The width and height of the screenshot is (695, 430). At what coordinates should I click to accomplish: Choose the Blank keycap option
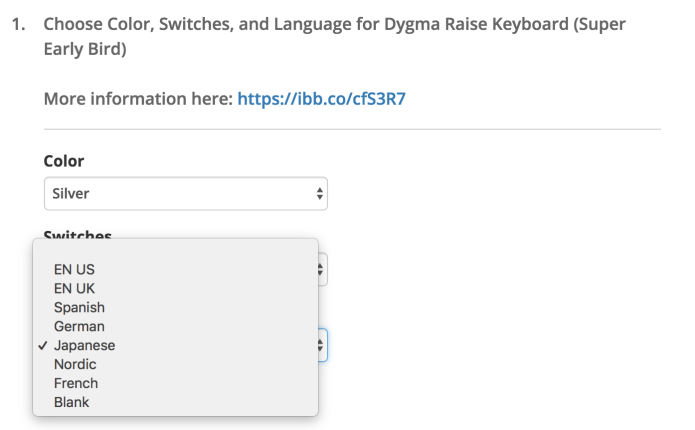71,402
